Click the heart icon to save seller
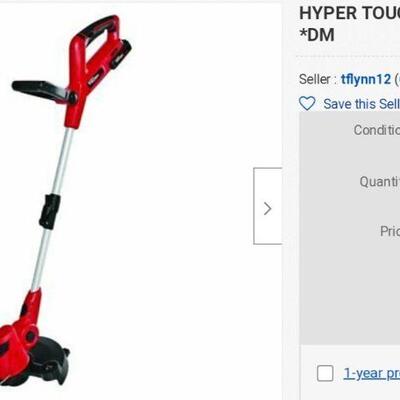The width and height of the screenshot is (400, 400). pyautogui.click(x=307, y=104)
